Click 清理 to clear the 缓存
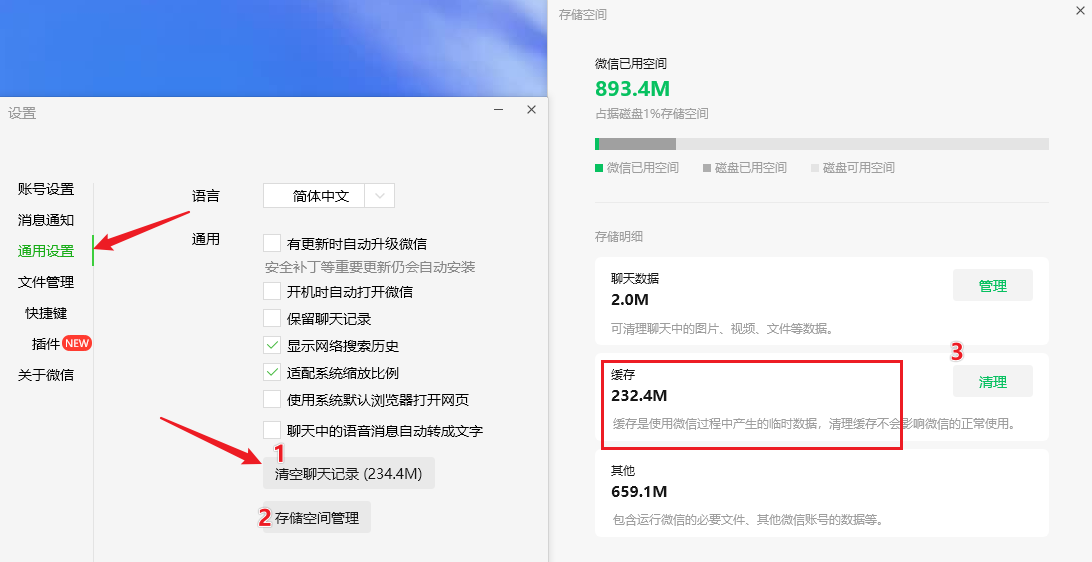The image size is (1092, 562). [992, 382]
